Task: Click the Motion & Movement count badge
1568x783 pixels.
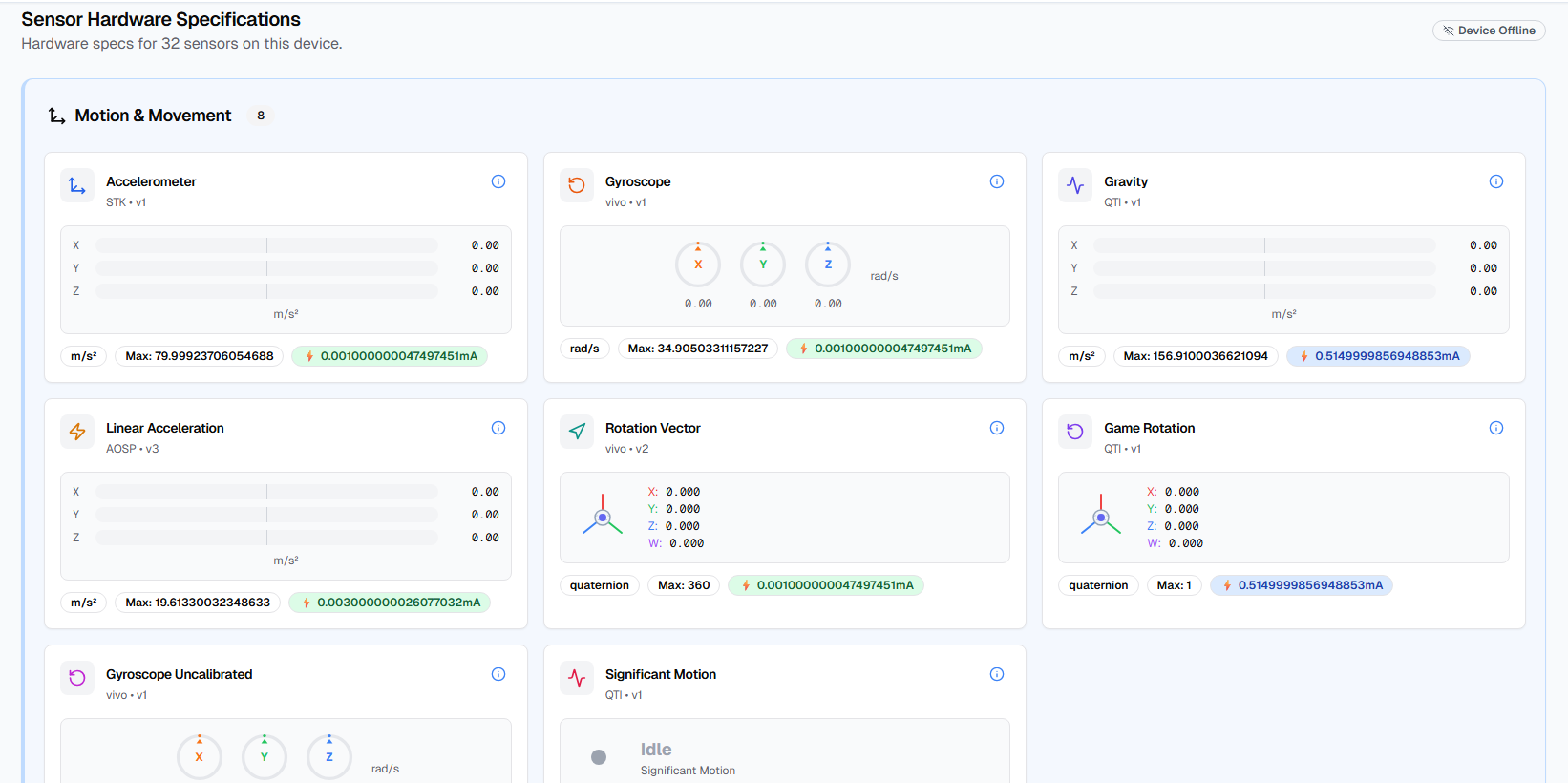Action: click(x=261, y=116)
